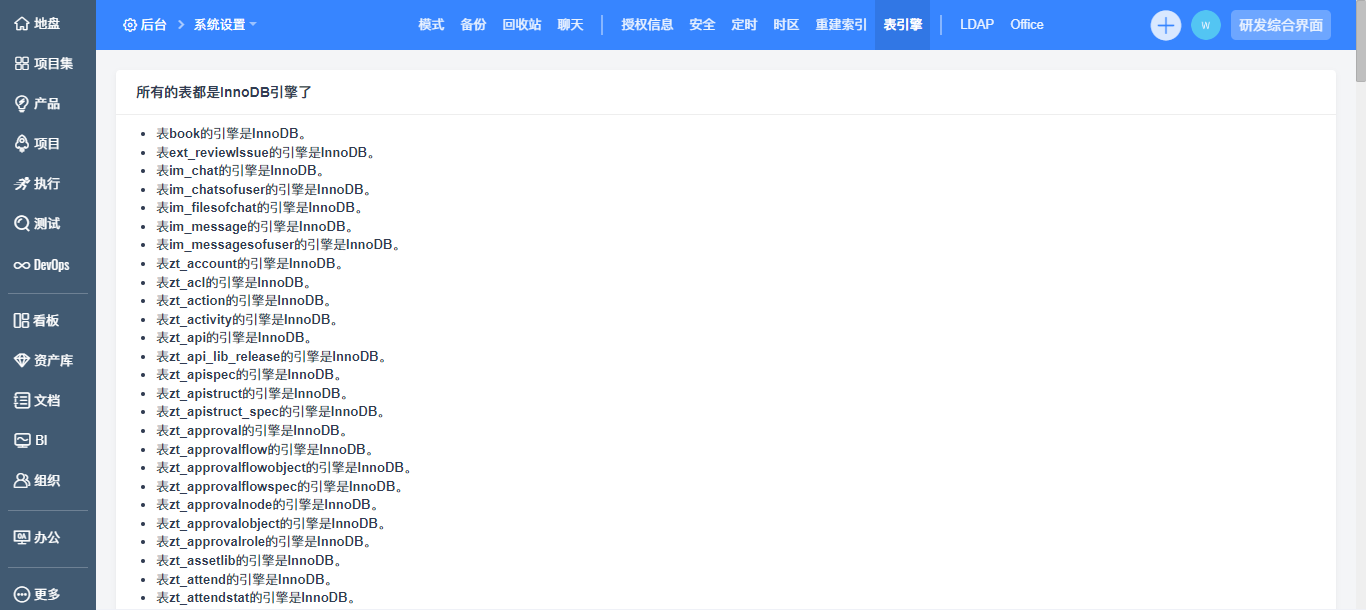Click the 产品 sidebar icon
This screenshot has width=1366, height=610.
tap(21, 104)
